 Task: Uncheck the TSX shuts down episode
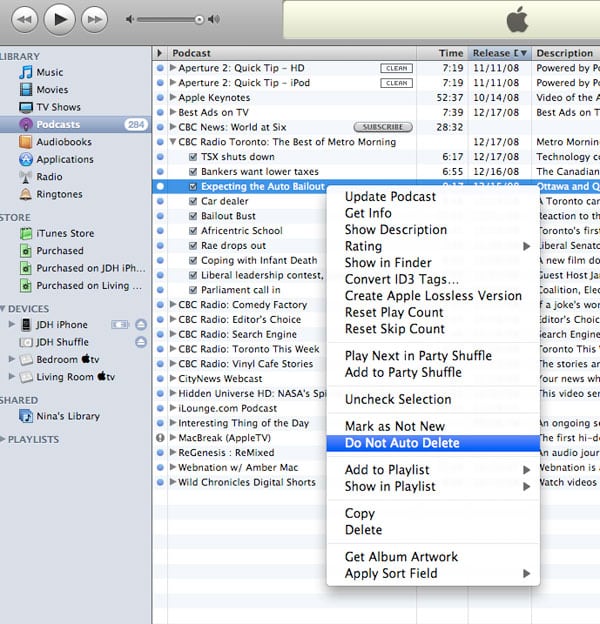click(x=193, y=157)
